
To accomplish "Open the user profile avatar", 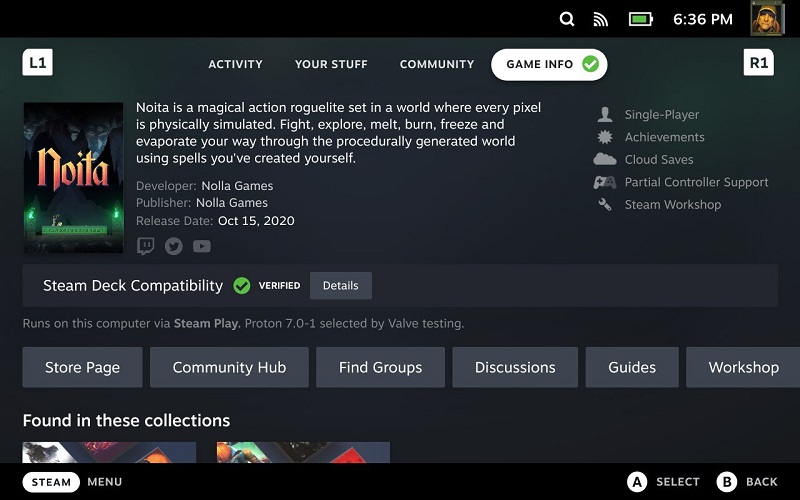I will [x=767, y=18].
